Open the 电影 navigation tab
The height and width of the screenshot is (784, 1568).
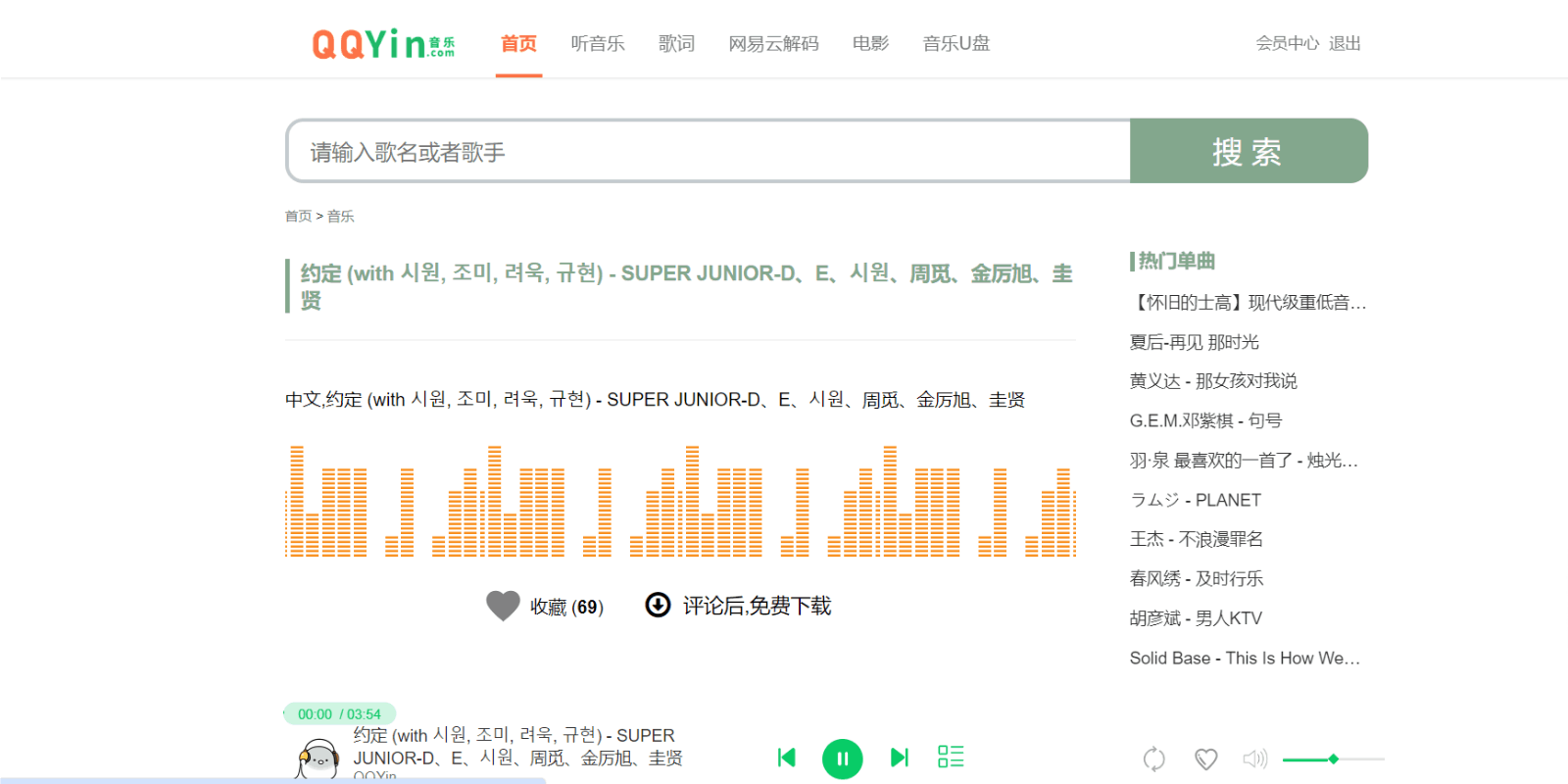870,44
